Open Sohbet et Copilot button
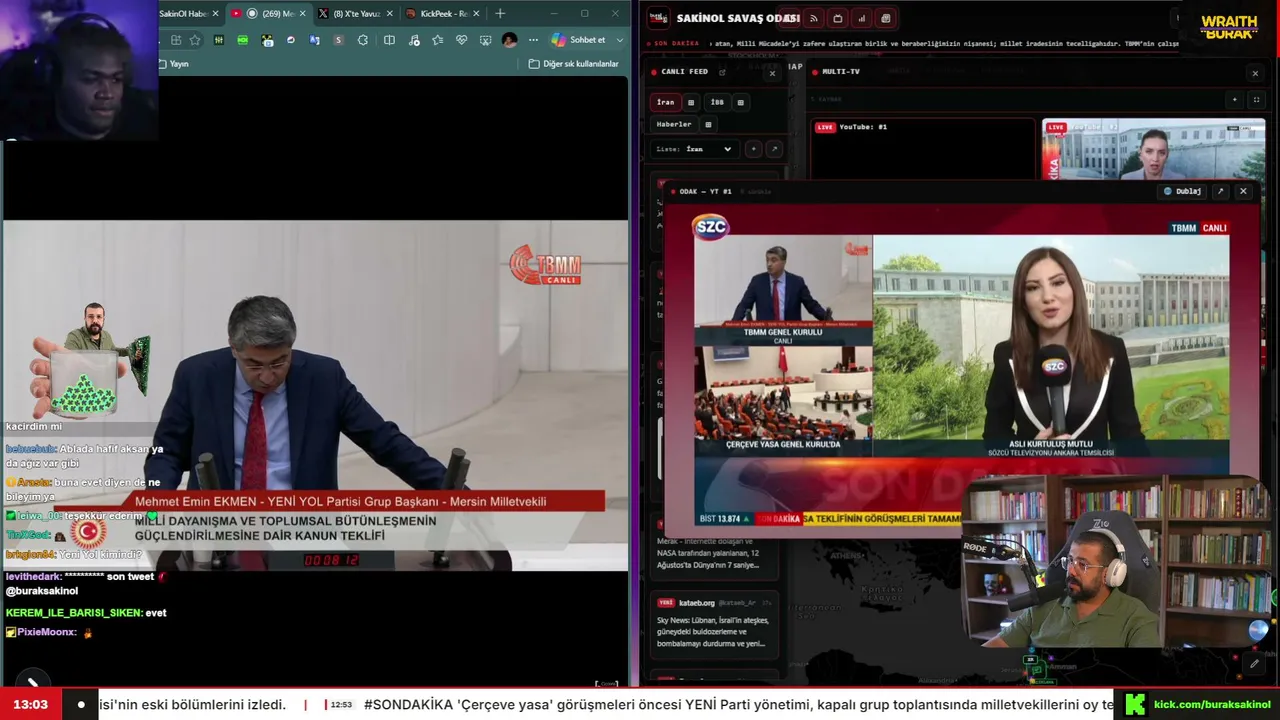This screenshot has width=1280, height=720. pyautogui.click(x=579, y=40)
